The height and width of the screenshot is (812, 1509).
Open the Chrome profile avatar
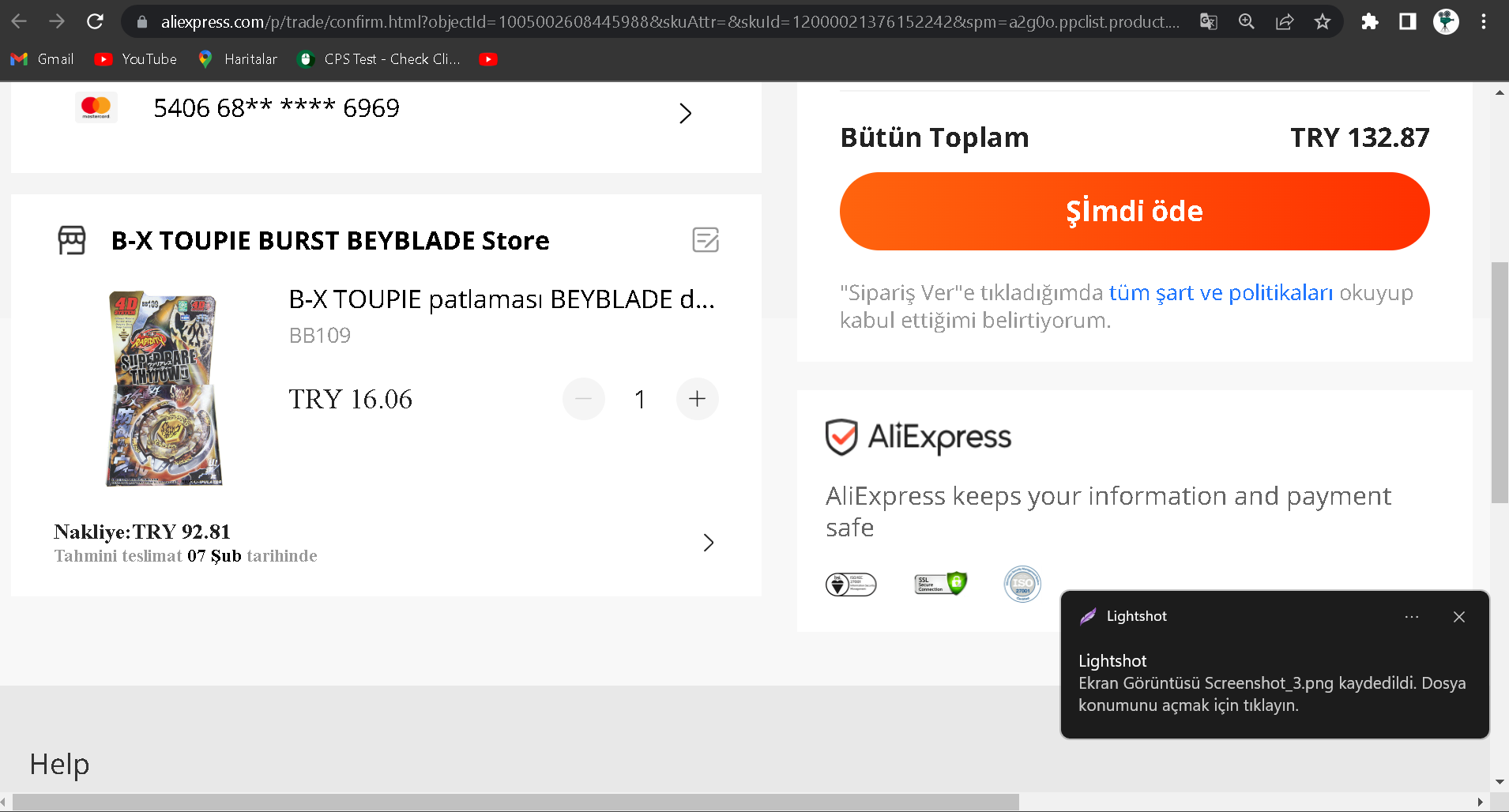pyautogui.click(x=1446, y=21)
